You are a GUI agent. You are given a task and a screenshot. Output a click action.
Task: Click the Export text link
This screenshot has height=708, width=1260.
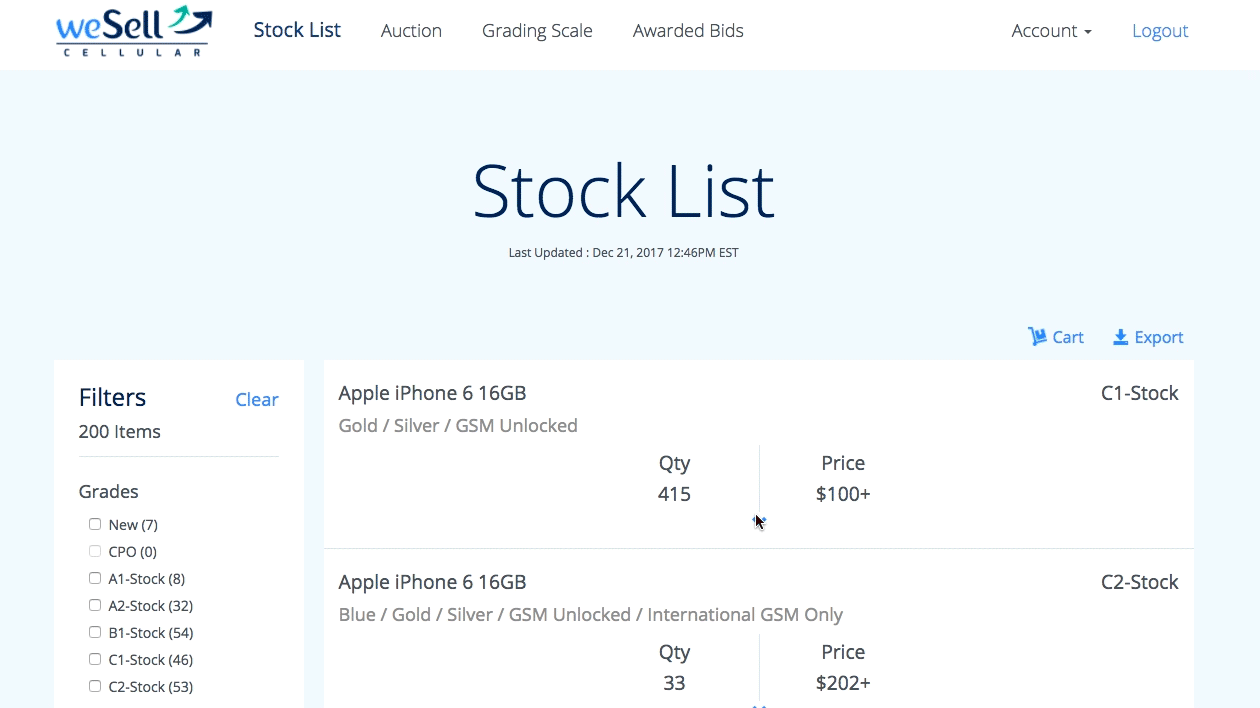(1159, 337)
